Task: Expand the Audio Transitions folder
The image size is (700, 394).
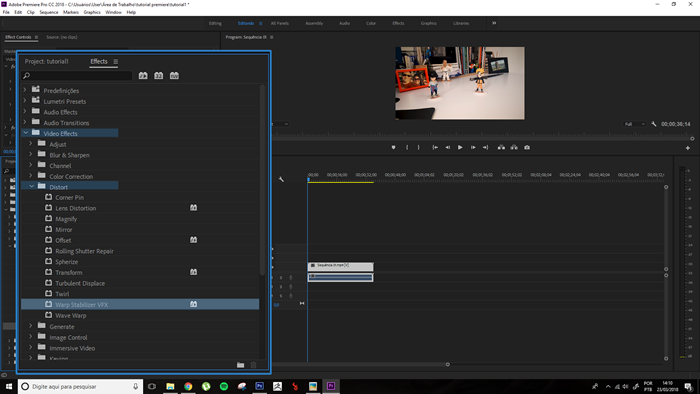Action: pyautogui.click(x=25, y=122)
